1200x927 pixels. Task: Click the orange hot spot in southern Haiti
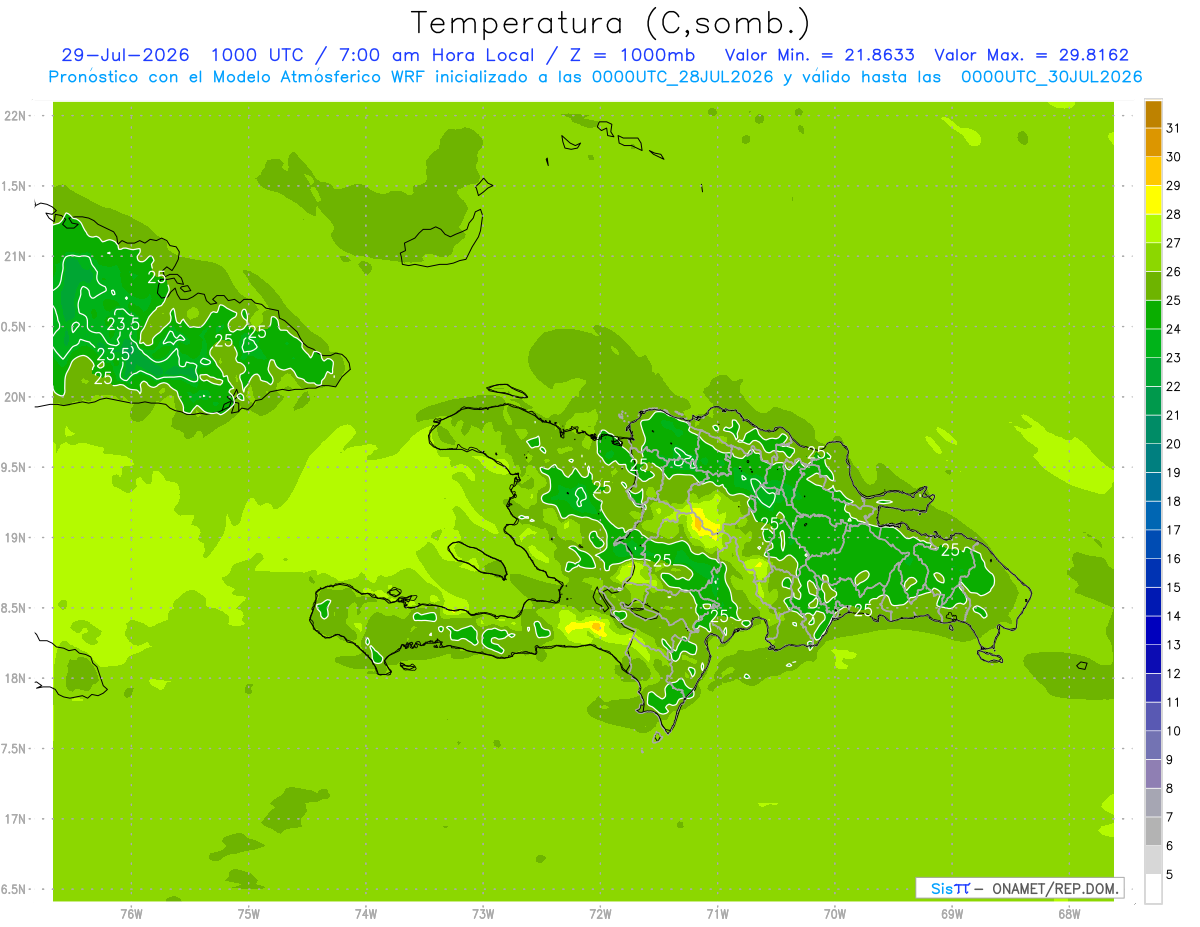click(x=597, y=627)
